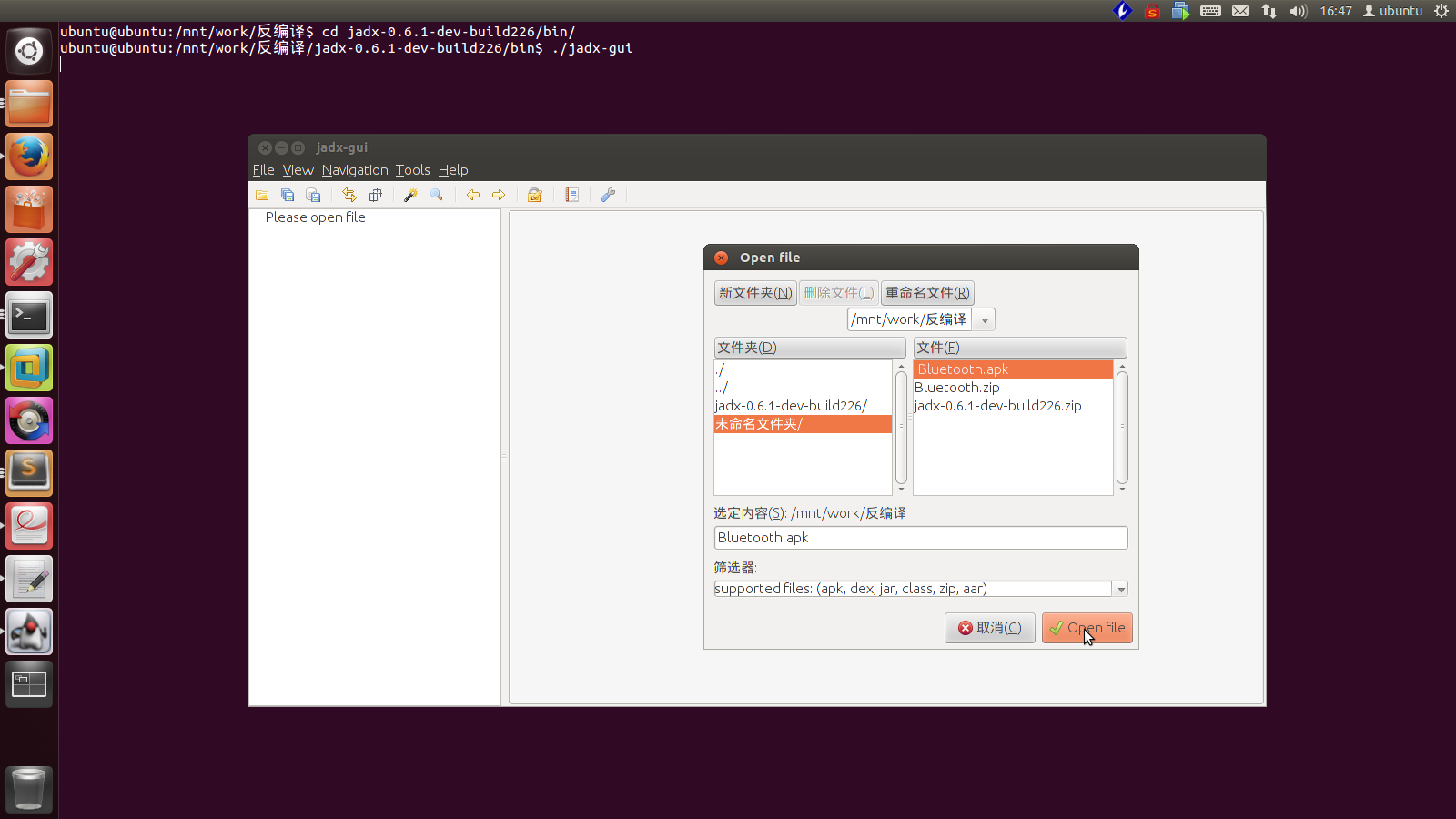The image size is (1456, 819).
Task: Select the 未命名文件夹/ folder
Action: pyautogui.click(x=803, y=424)
